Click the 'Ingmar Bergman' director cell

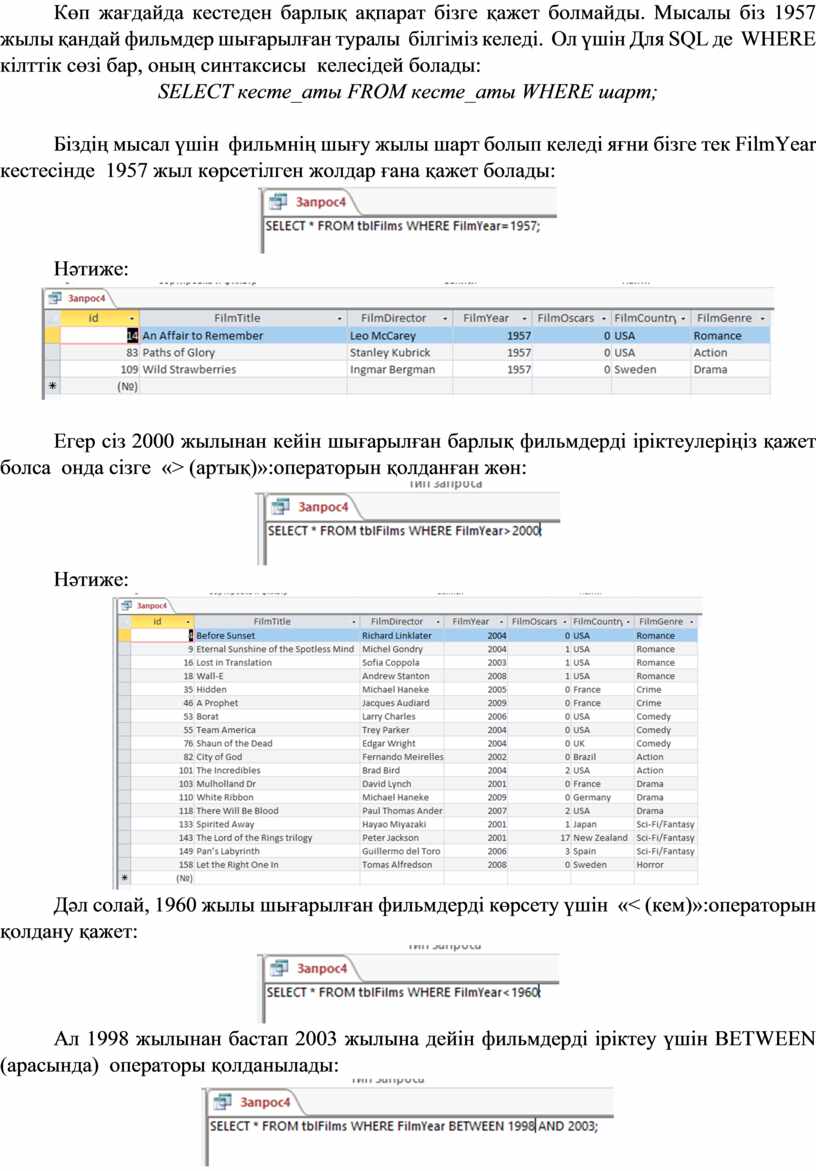400,369
